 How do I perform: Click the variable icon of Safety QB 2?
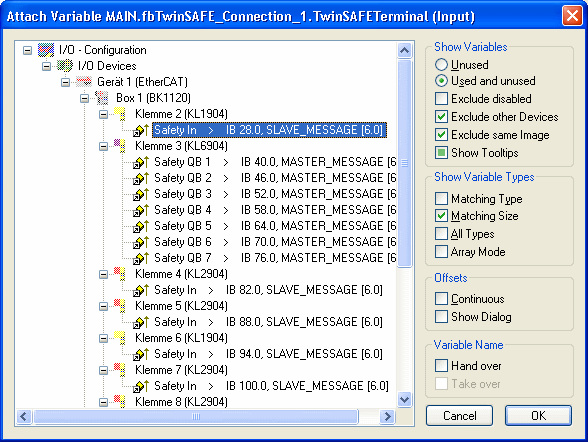(141, 178)
